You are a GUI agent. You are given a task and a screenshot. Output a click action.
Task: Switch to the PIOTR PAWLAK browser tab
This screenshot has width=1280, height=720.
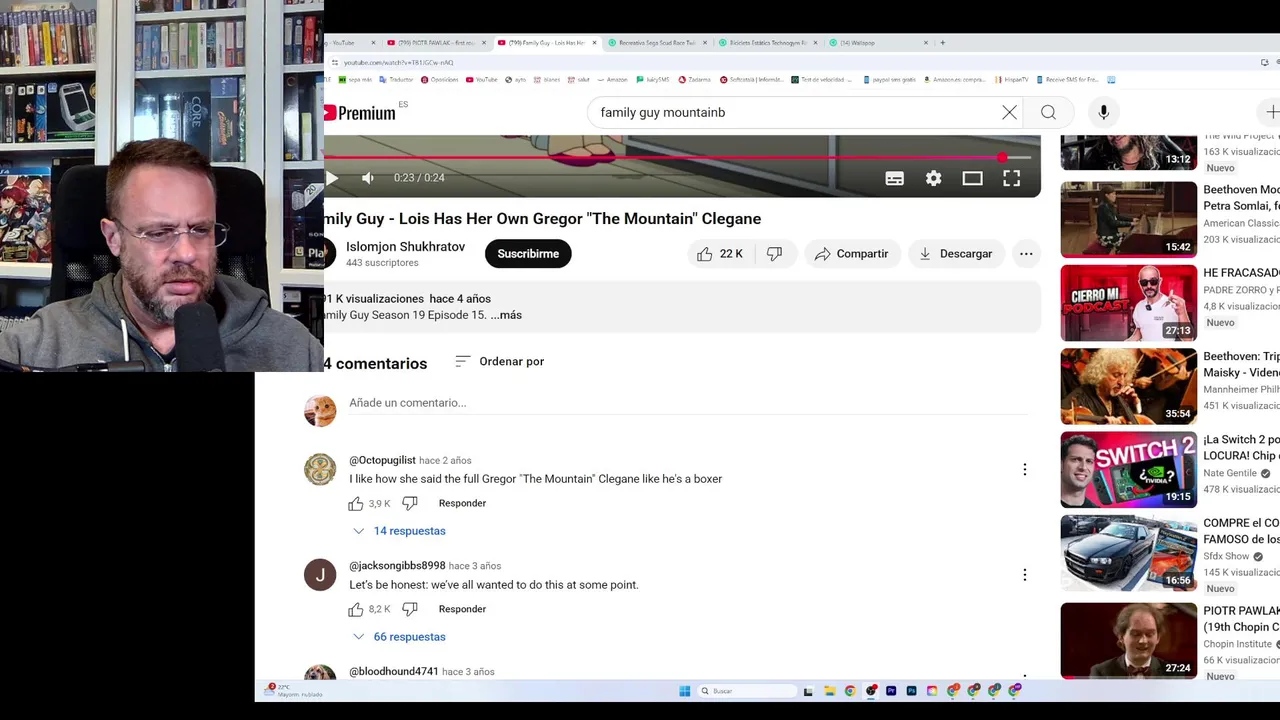point(435,43)
